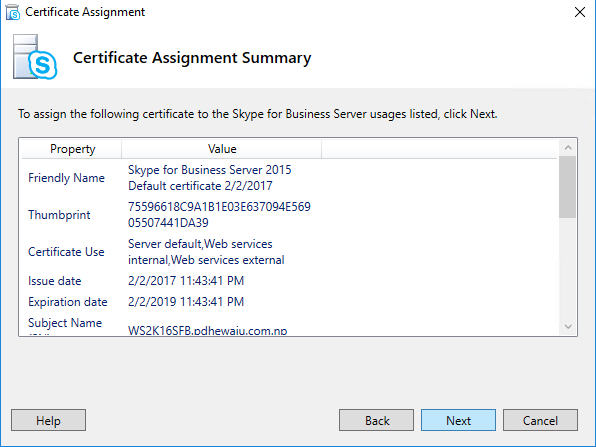
Task: Click the thumbprint value starting with 75596618C9A1
Action: pyautogui.click(x=219, y=215)
